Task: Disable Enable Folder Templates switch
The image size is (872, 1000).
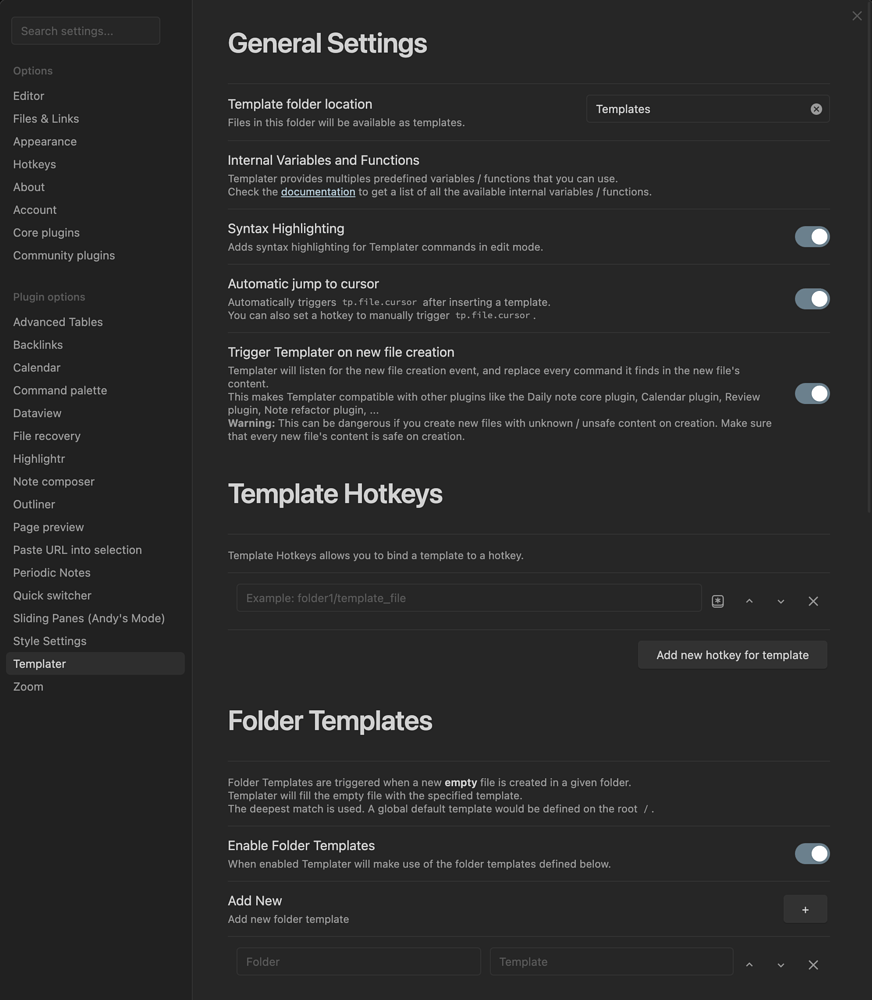Action: (x=812, y=853)
